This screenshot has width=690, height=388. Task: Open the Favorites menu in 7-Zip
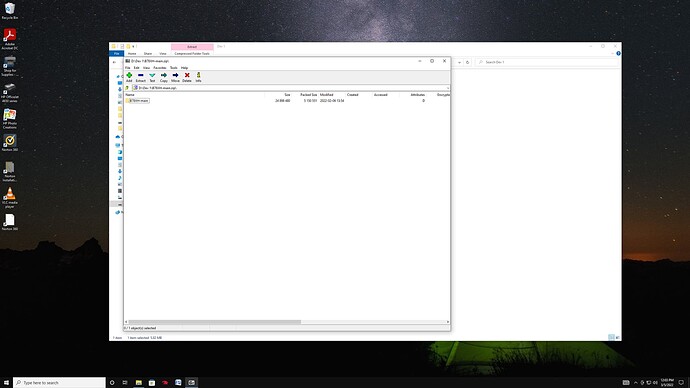click(x=160, y=68)
